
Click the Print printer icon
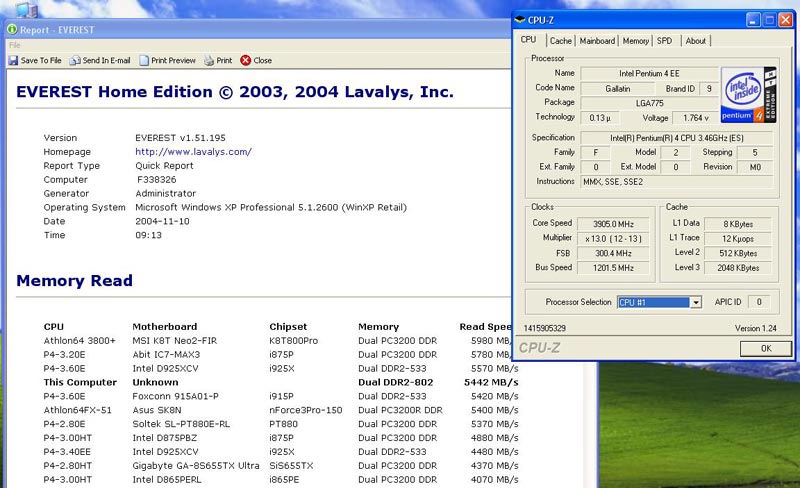pos(209,60)
